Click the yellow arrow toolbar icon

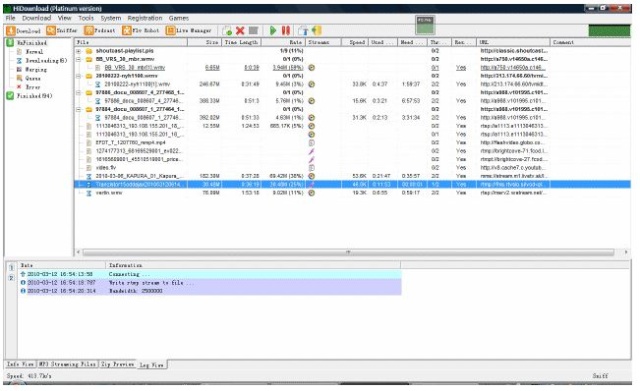(x=316, y=31)
